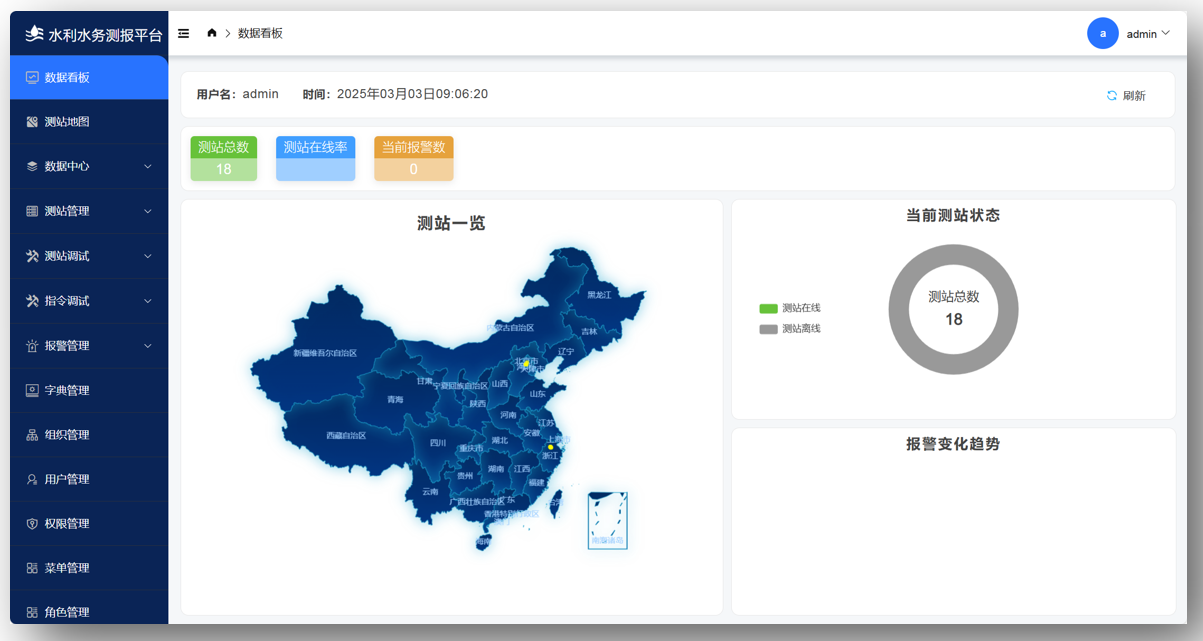Click the 指令调试 tools icon

click(x=32, y=301)
